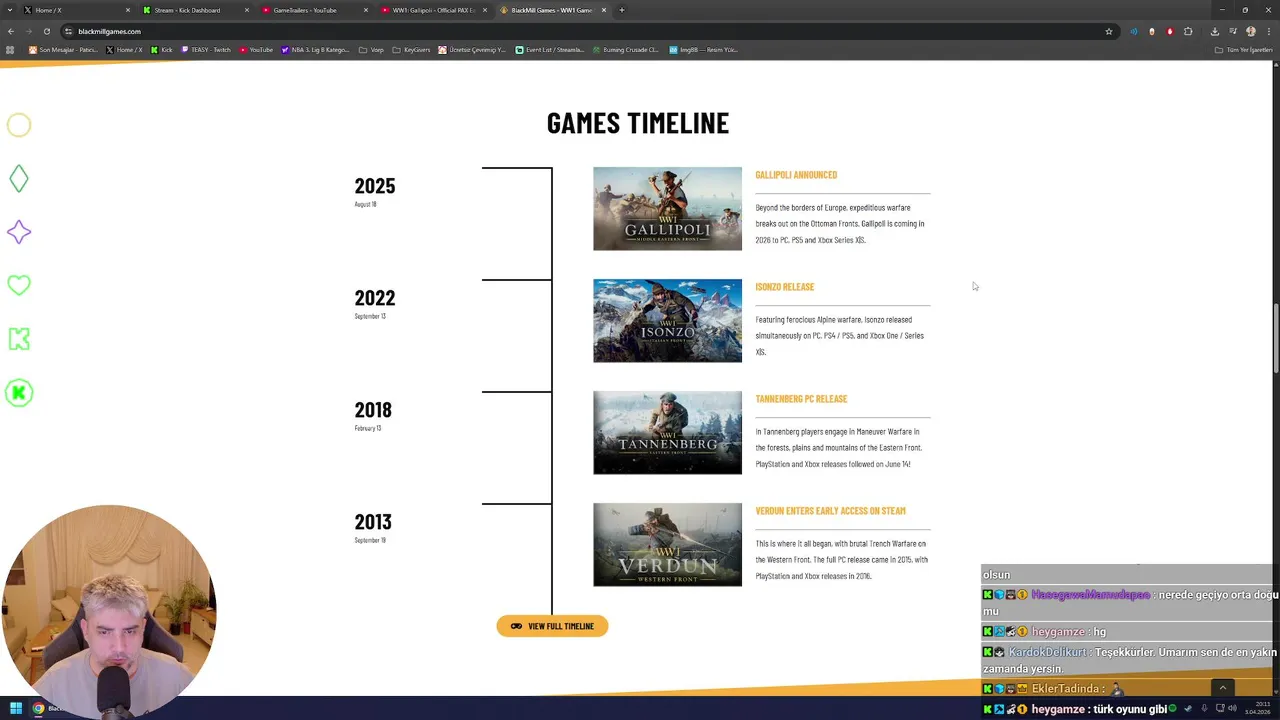Click the page vertical scrollbar thumb

pos(1275,337)
